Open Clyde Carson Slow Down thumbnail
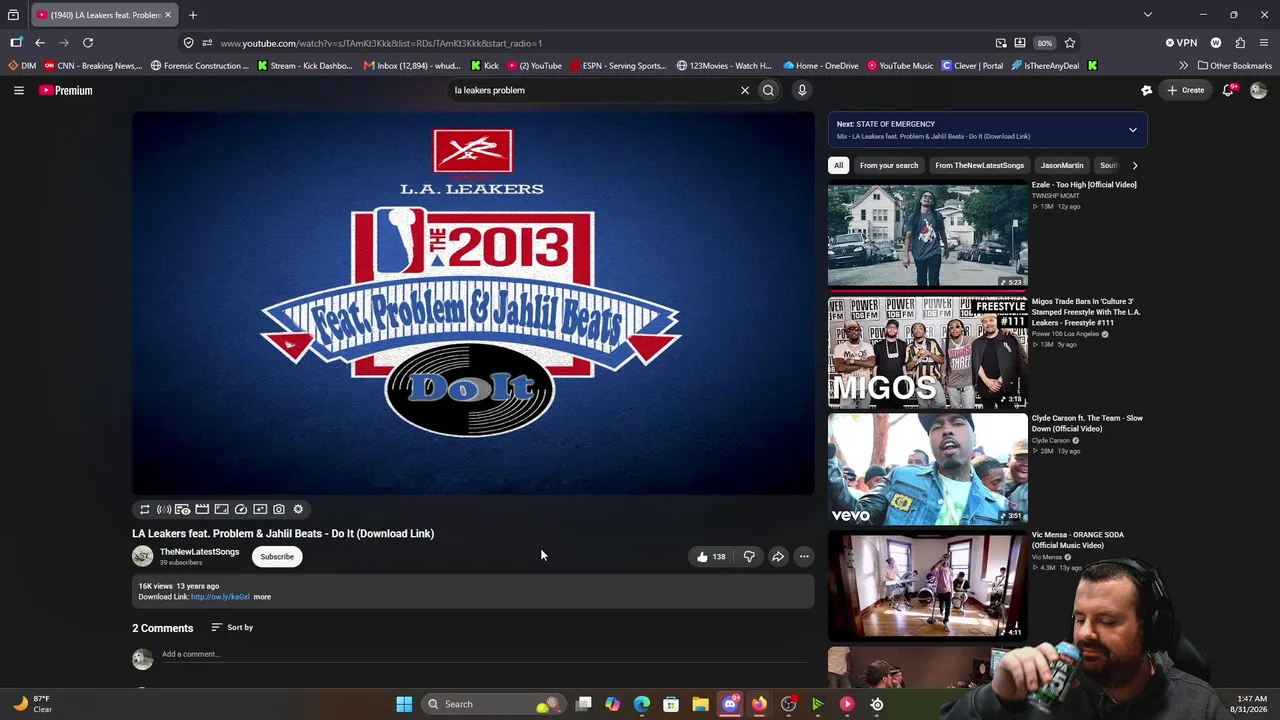This screenshot has height=720, width=1280. tap(928, 469)
